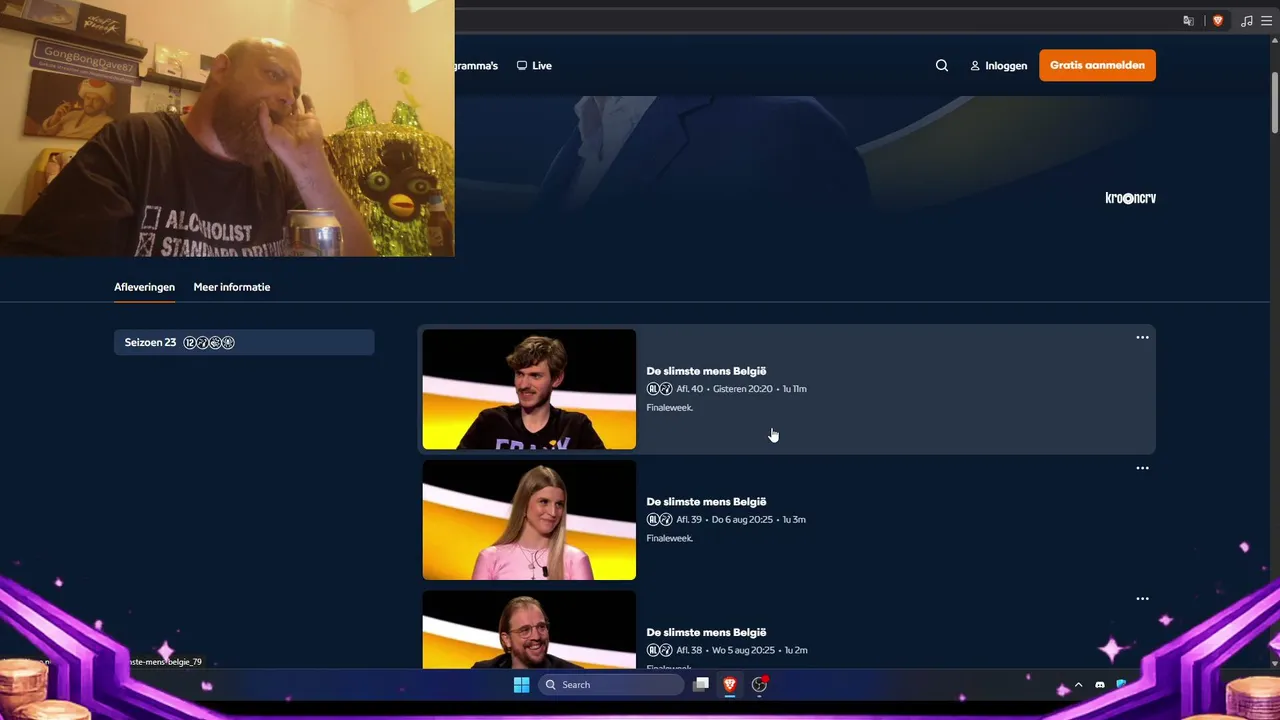Click the Afl. 38 episode title text

click(706, 633)
